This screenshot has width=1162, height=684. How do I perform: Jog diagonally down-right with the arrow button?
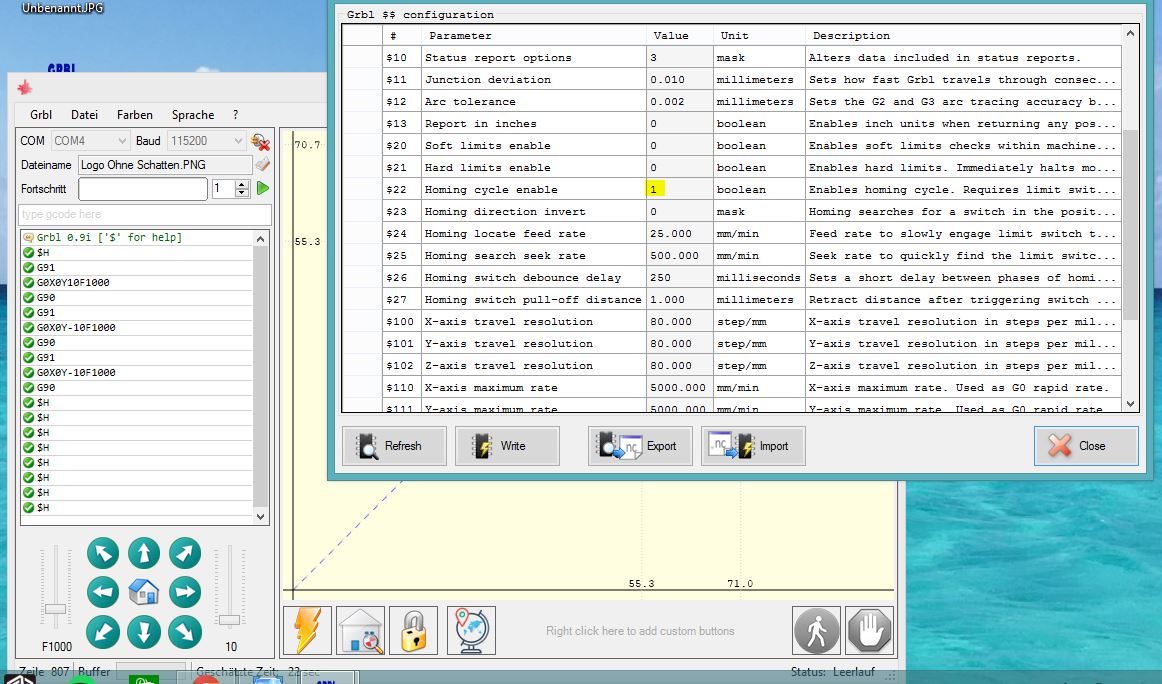185,632
